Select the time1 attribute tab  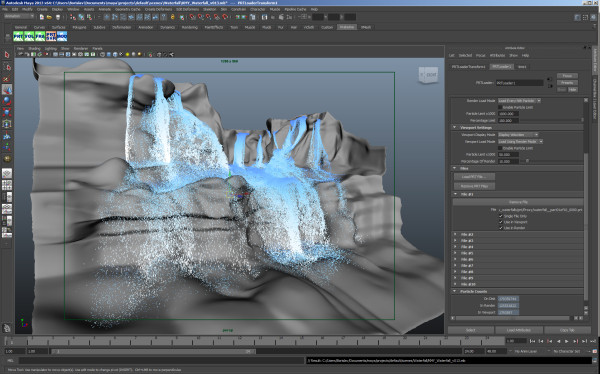[x=522, y=67]
